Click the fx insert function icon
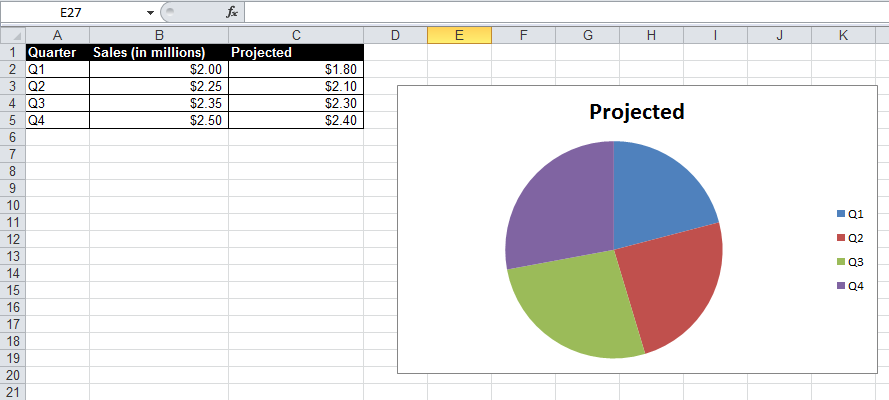The height and width of the screenshot is (400, 889). point(232,12)
